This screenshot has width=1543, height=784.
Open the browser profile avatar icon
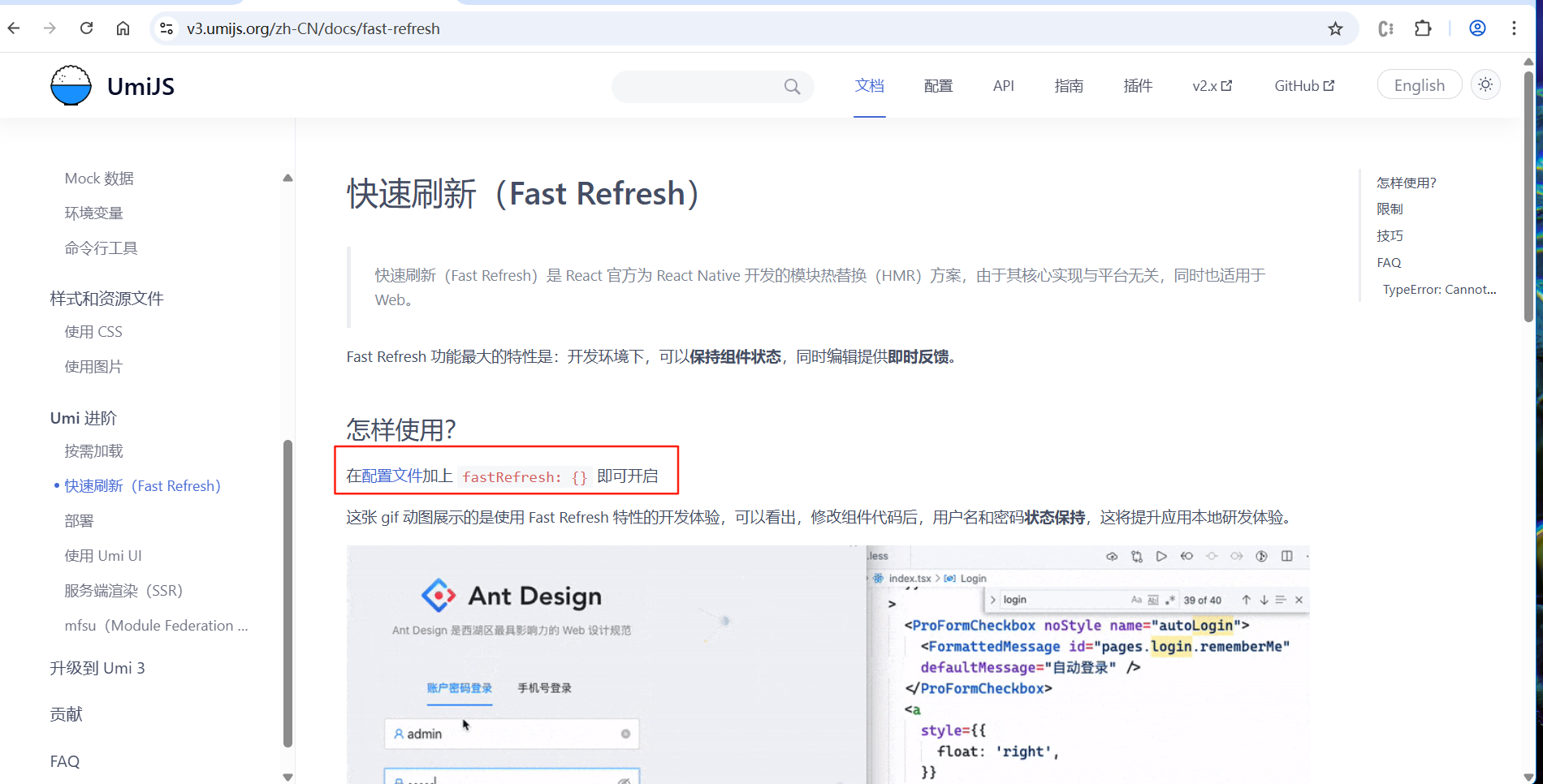point(1477,28)
